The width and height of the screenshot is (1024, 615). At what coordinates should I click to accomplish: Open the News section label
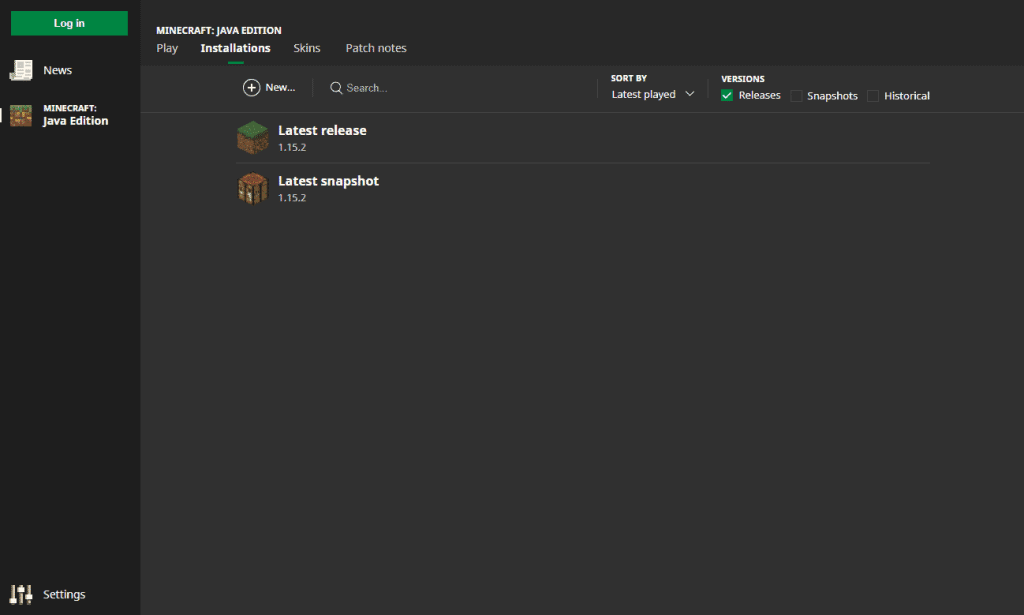pos(57,71)
